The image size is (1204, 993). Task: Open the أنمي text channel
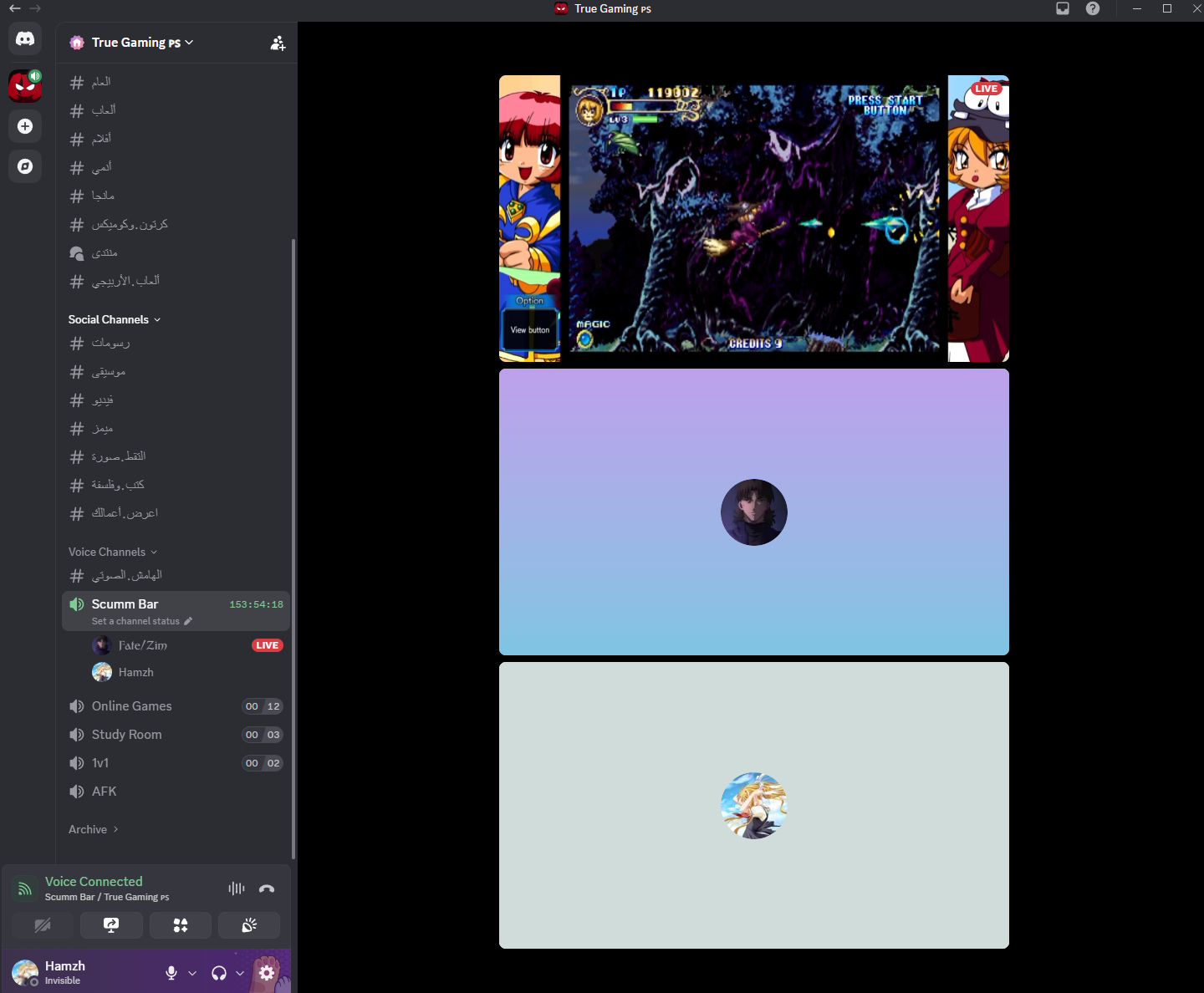[x=176, y=167]
